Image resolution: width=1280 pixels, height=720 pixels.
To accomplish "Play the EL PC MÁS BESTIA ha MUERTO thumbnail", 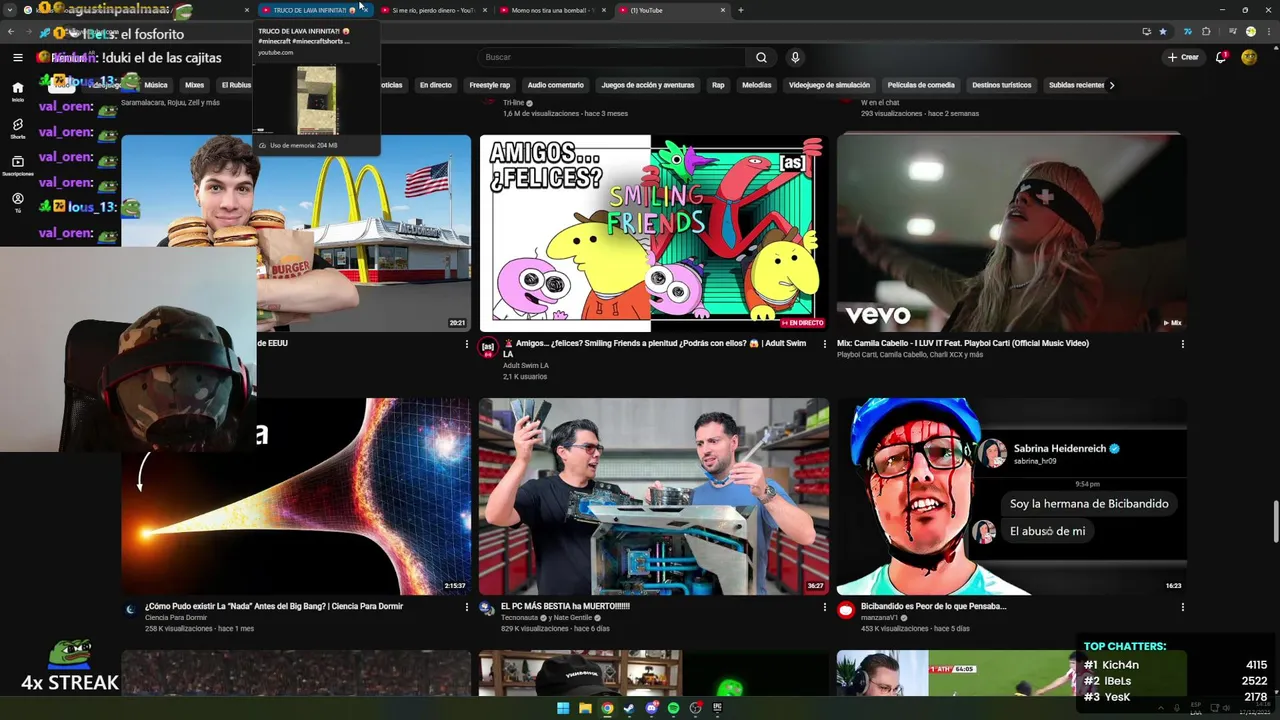I will (x=654, y=496).
